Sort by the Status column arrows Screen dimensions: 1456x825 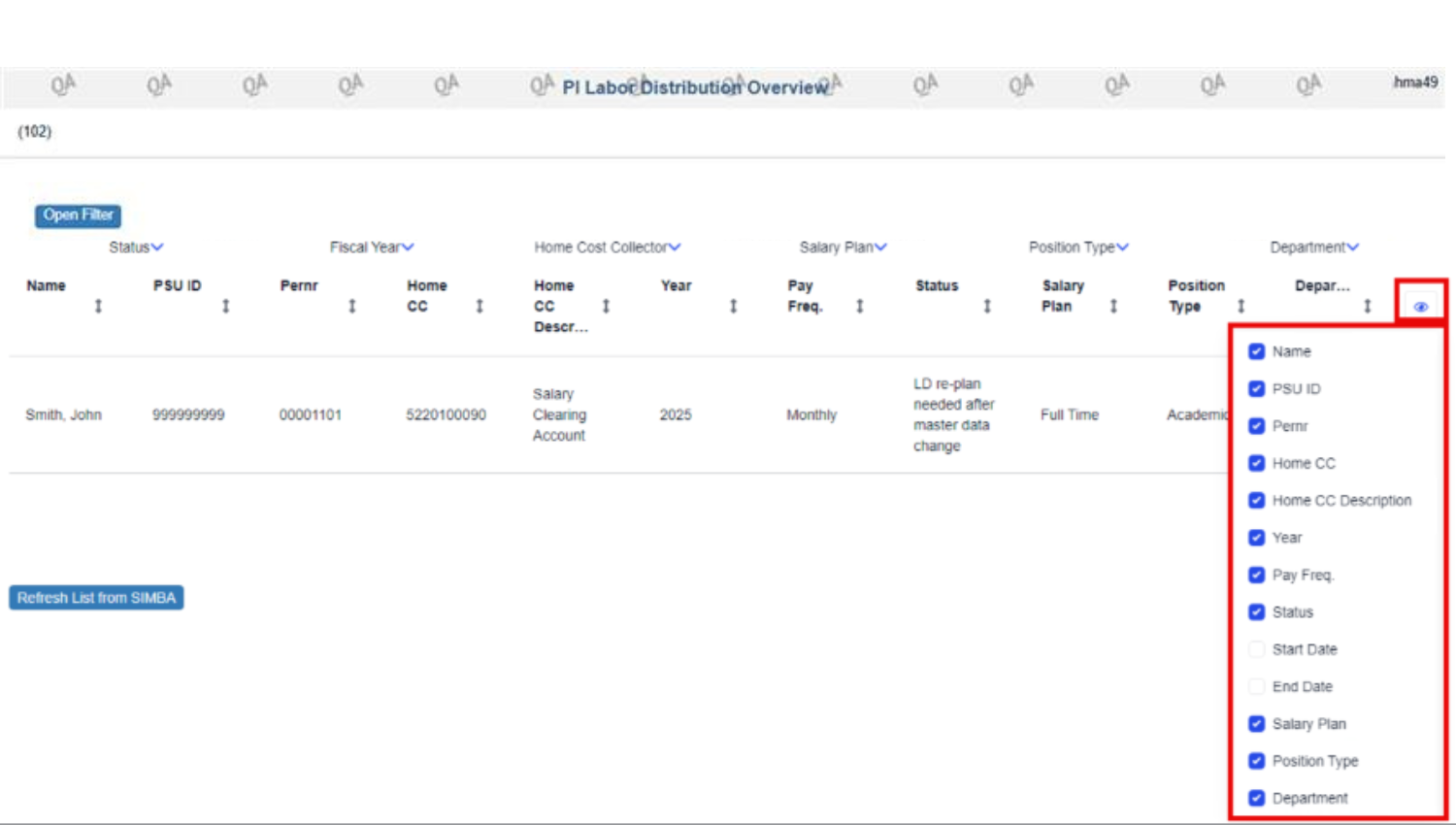click(x=987, y=307)
